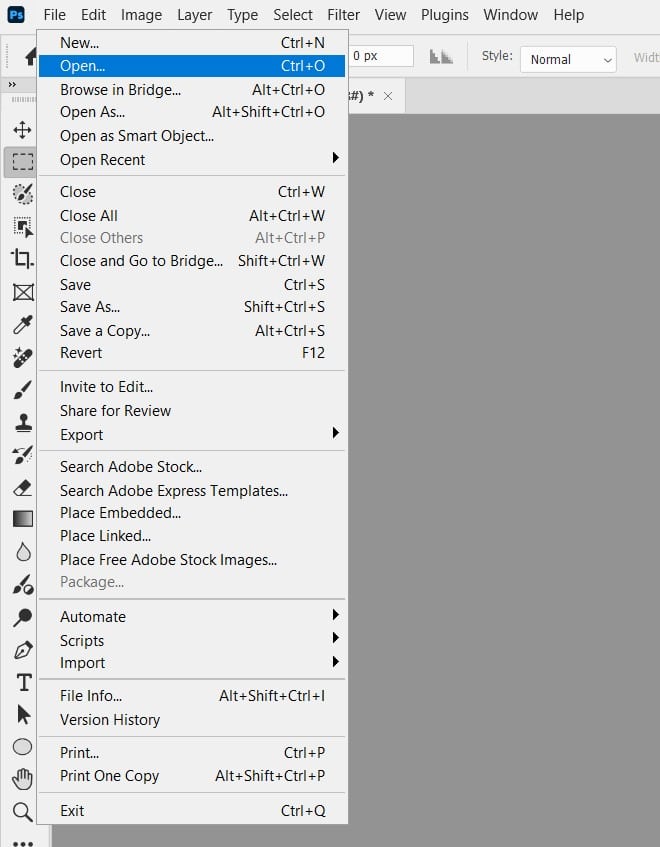Expand the Import submenu
Image resolution: width=660 pixels, height=847 pixels.
[192, 662]
